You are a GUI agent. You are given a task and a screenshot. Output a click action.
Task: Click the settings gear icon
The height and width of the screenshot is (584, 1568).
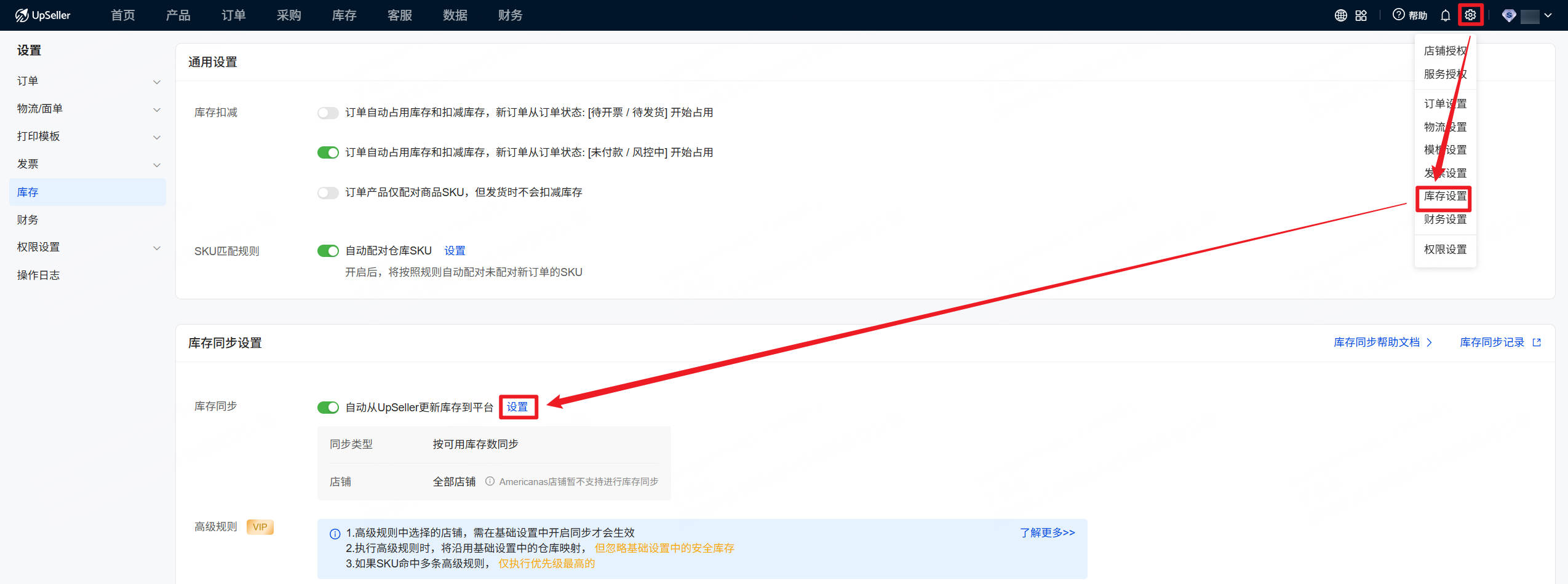(1470, 15)
